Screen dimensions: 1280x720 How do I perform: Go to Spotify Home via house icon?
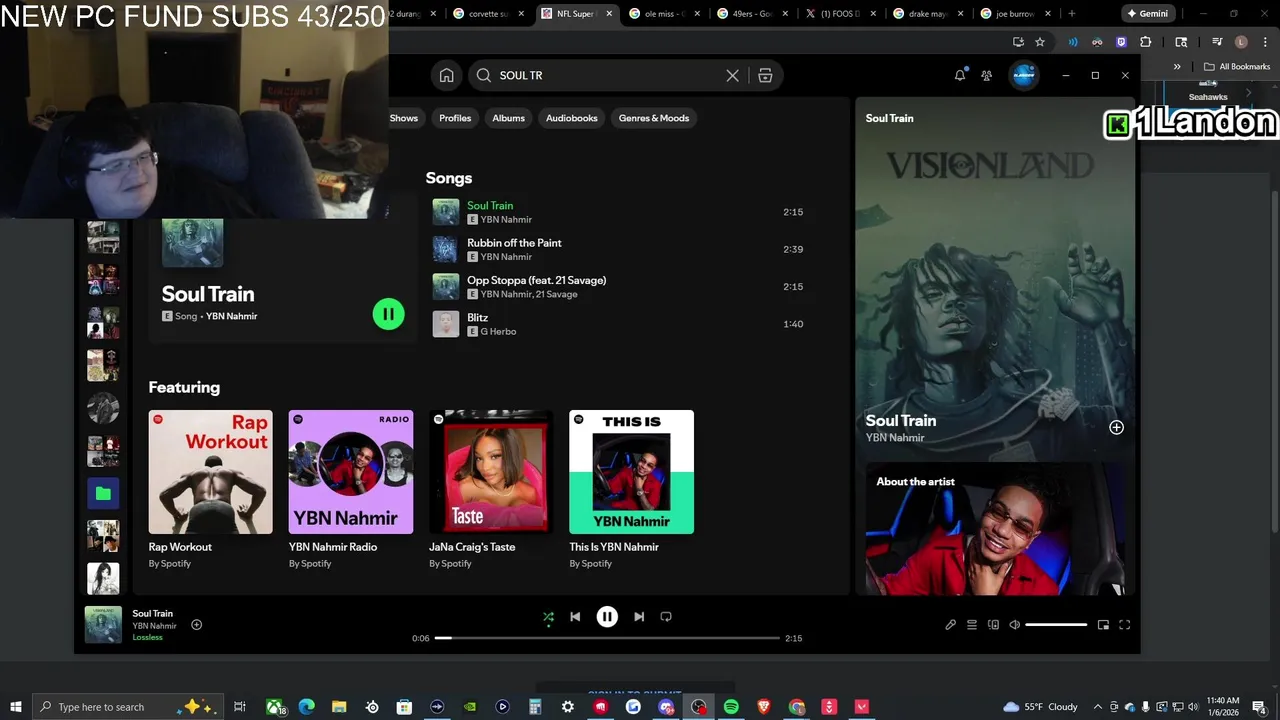pos(447,75)
